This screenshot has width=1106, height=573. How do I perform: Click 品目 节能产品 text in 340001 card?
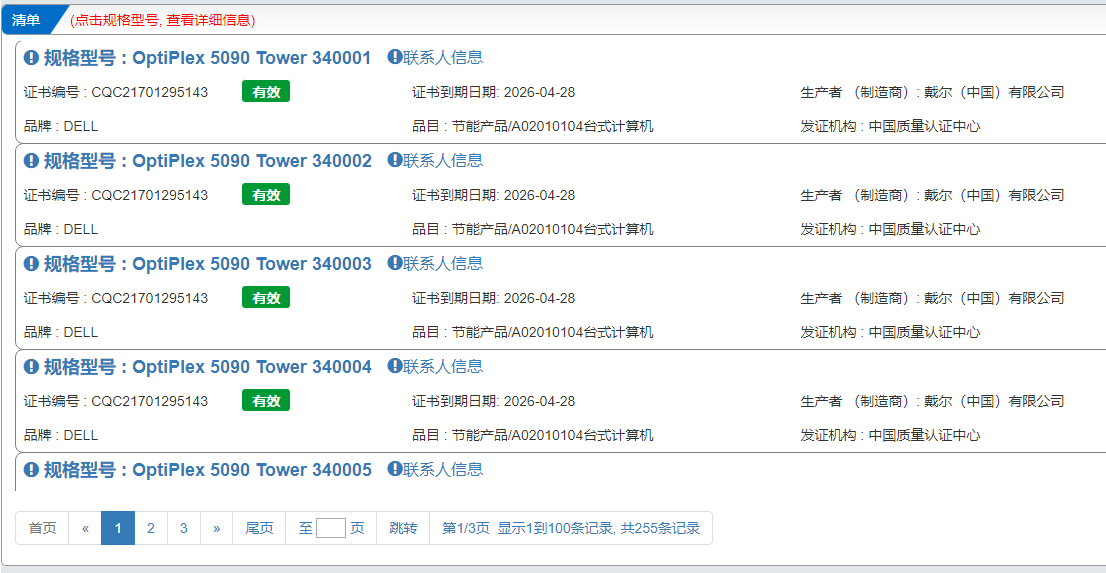coord(533,127)
